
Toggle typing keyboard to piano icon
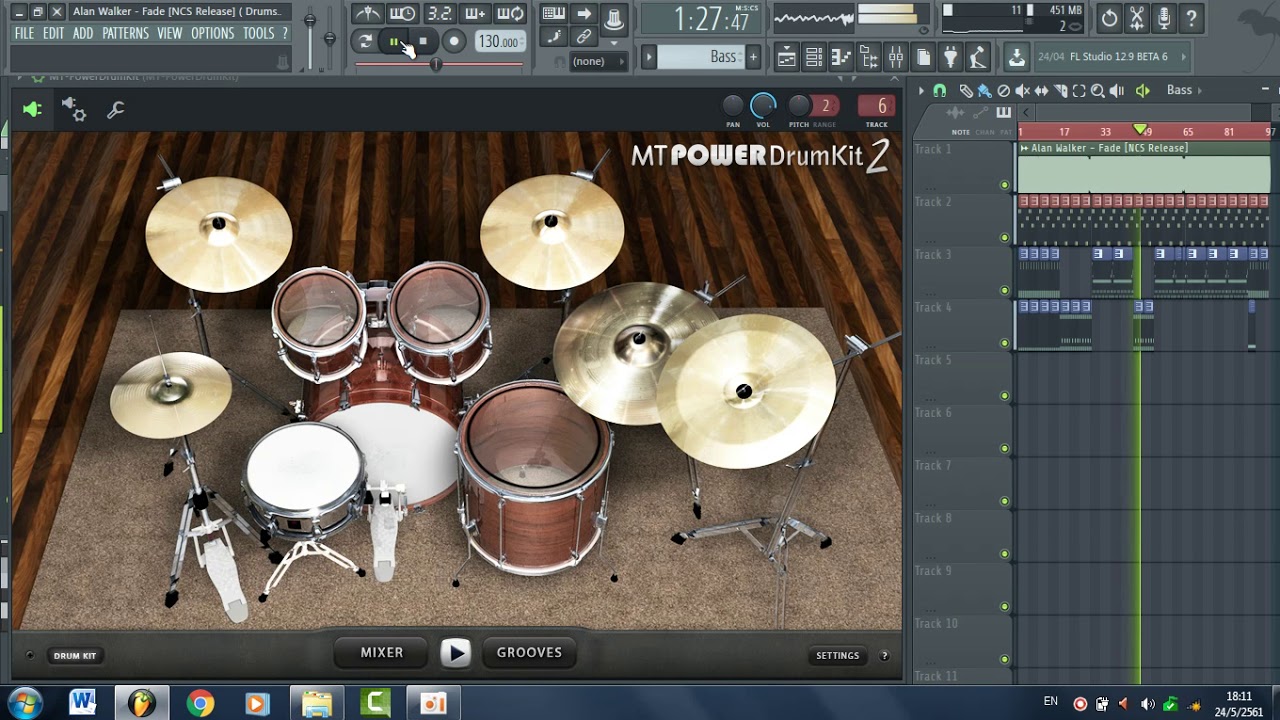553,14
